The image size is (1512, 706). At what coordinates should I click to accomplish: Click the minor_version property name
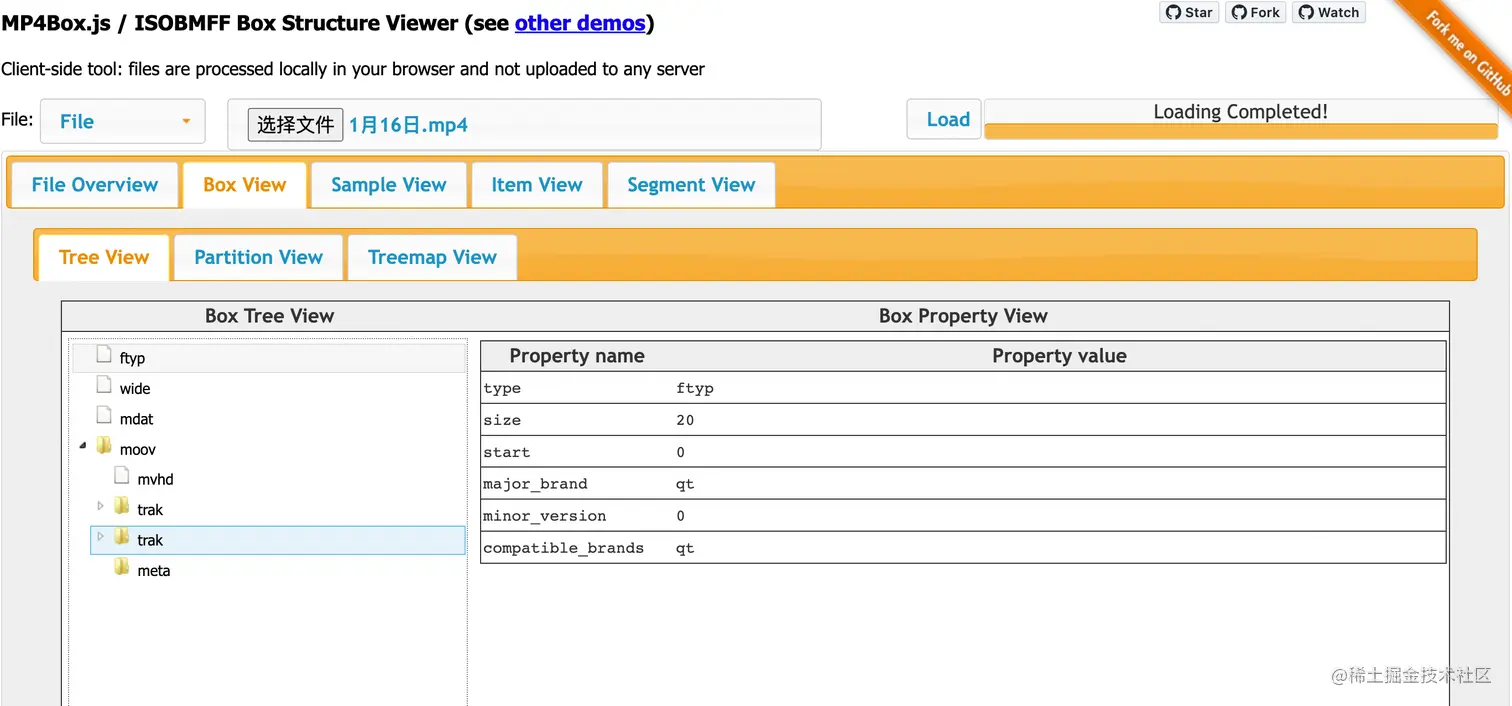[544, 516]
